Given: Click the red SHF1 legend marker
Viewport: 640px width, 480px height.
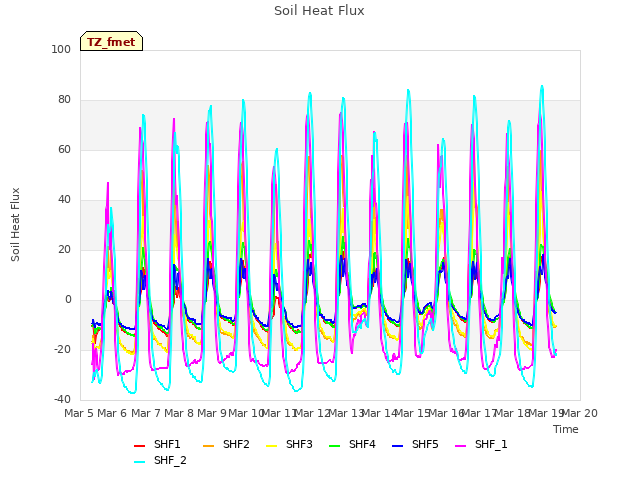Looking at the screenshot, I should click(140, 445).
